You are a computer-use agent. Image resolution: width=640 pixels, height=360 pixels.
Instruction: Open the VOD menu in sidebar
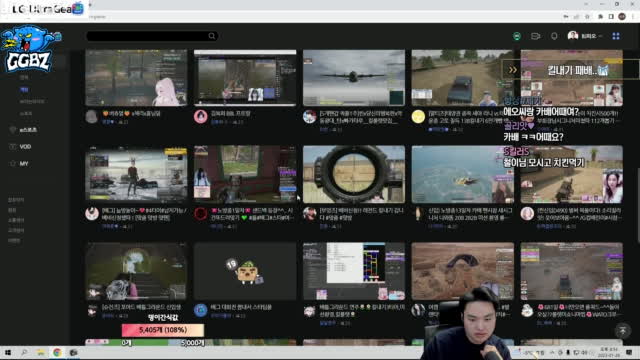25,147
